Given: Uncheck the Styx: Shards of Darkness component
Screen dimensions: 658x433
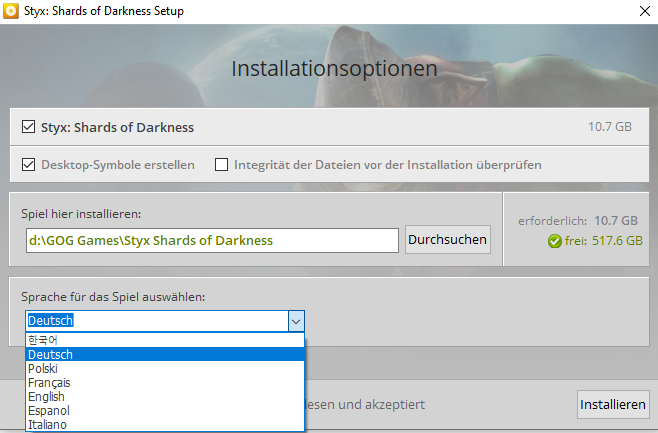Looking at the screenshot, I should tap(29, 127).
